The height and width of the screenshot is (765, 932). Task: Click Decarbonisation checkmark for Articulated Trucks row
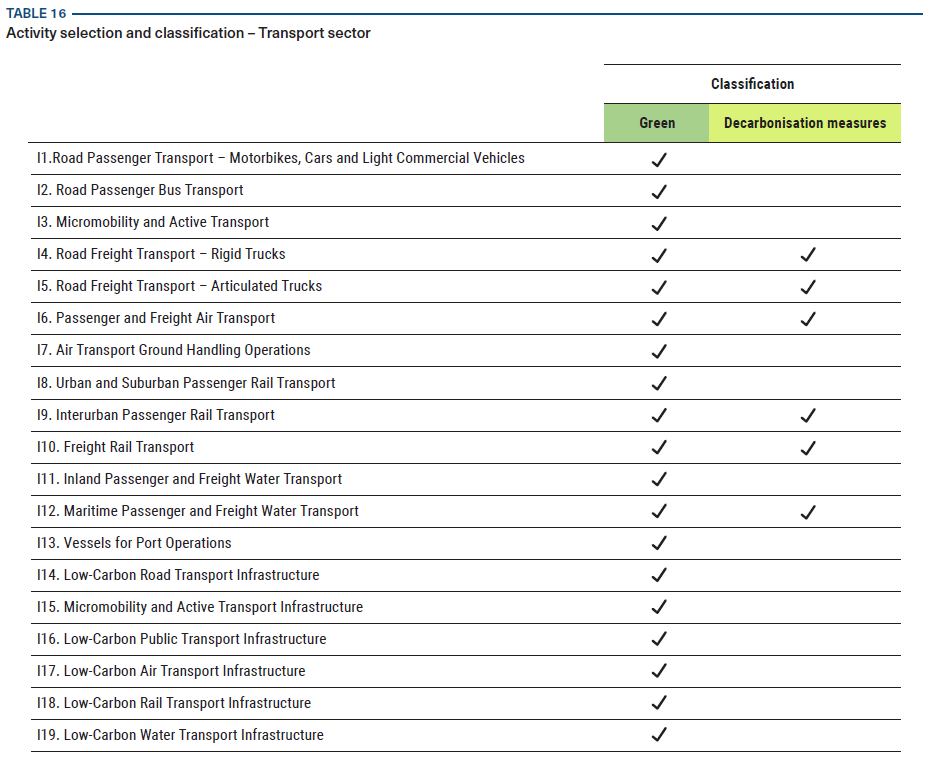(x=808, y=287)
